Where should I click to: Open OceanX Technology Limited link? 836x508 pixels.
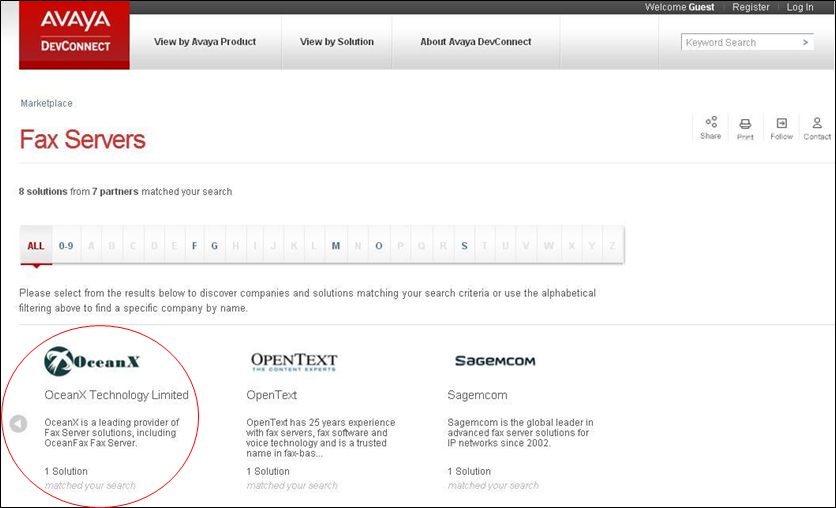point(116,395)
